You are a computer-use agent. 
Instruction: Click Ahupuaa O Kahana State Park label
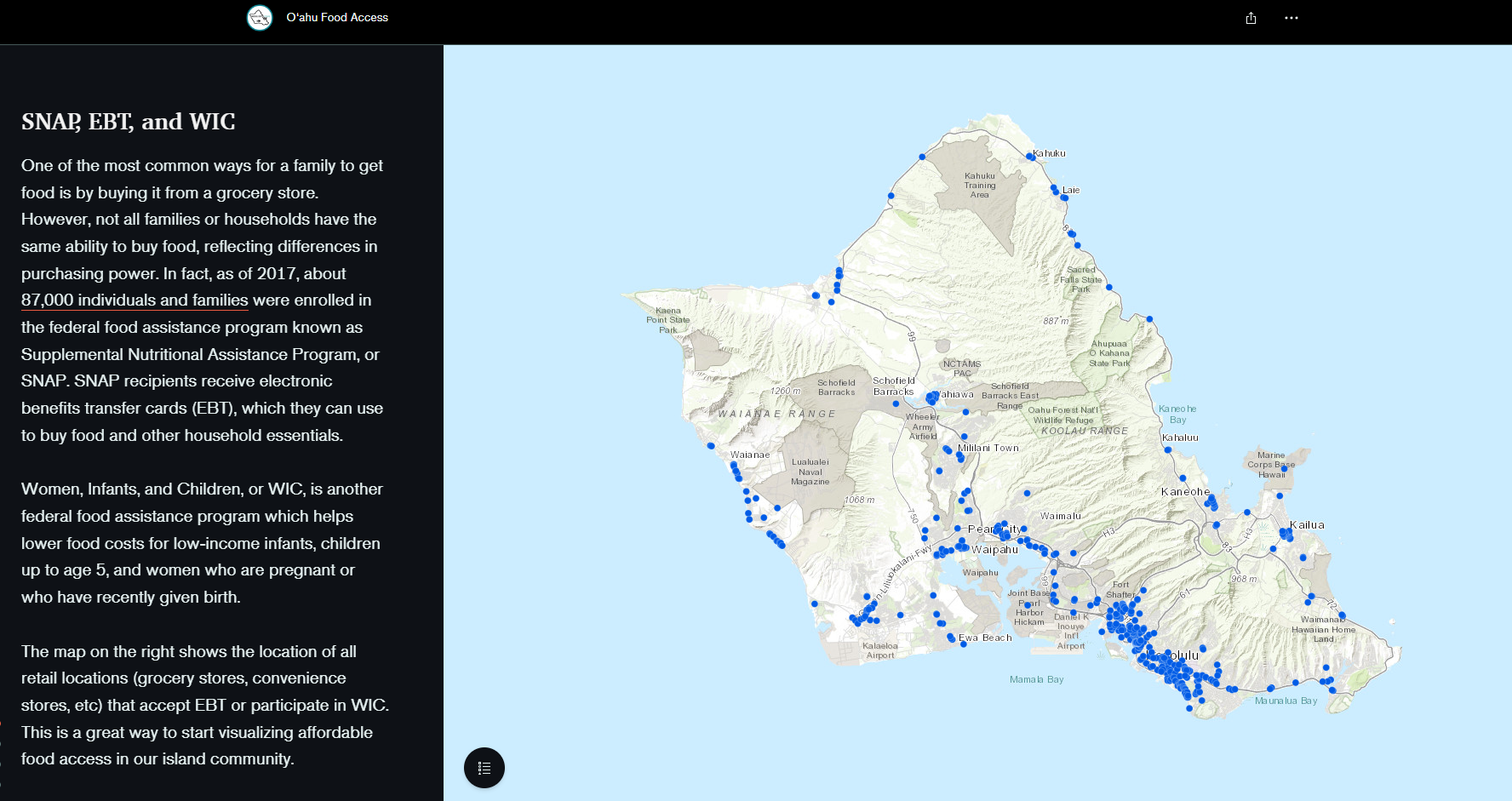(1109, 353)
